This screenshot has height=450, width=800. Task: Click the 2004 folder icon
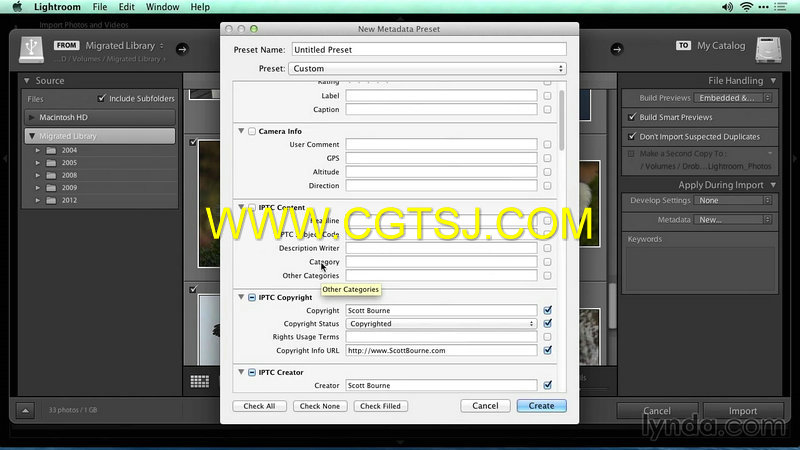point(51,151)
